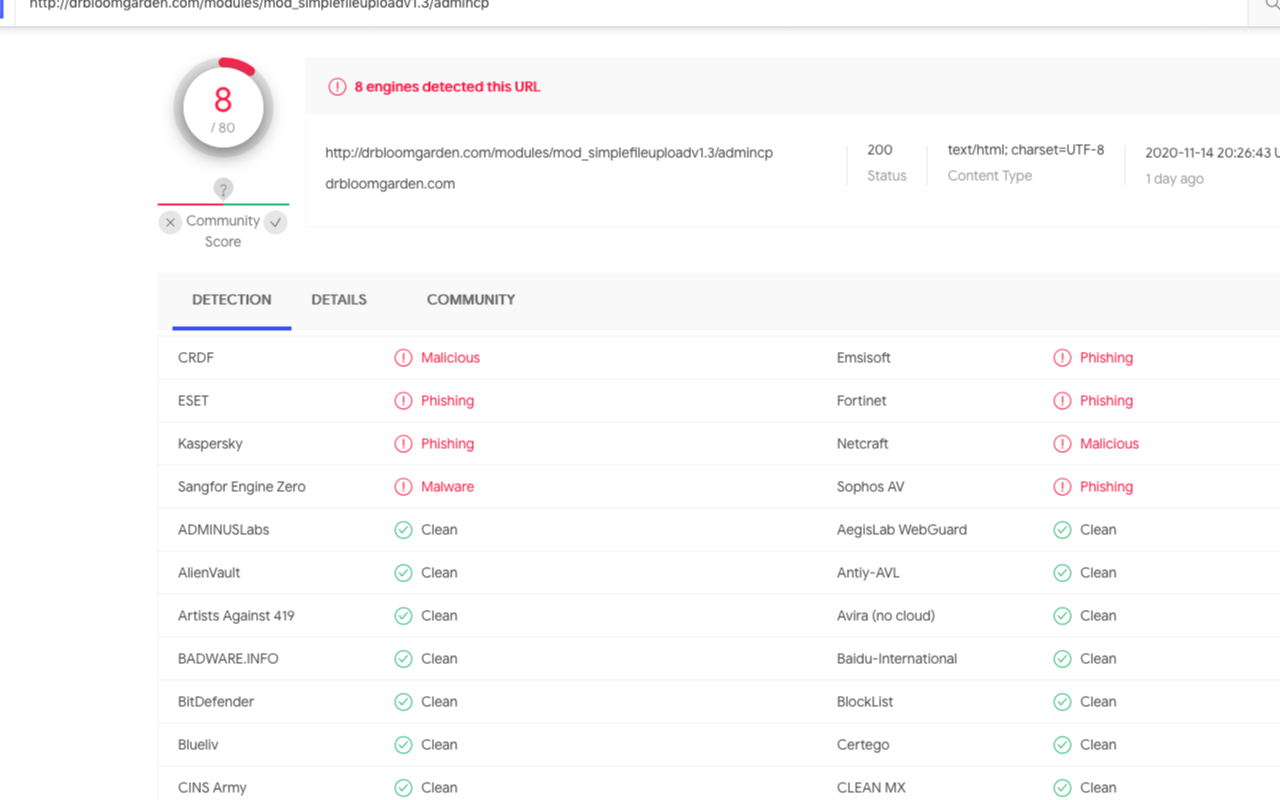Viewport: 1280px width, 800px height.
Task: Click the alert icon beside '8 engines detected'
Action: click(337, 87)
